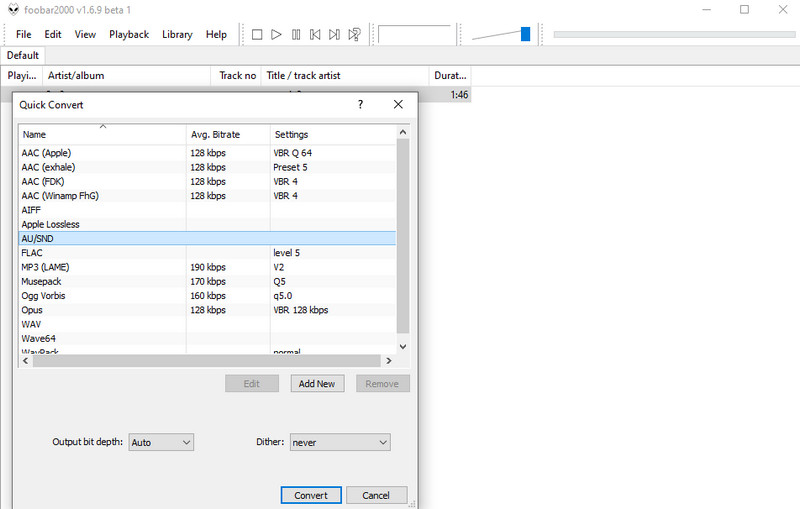Open the Library menu
This screenshot has height=509, width=800.
click(x=177, y=34)
